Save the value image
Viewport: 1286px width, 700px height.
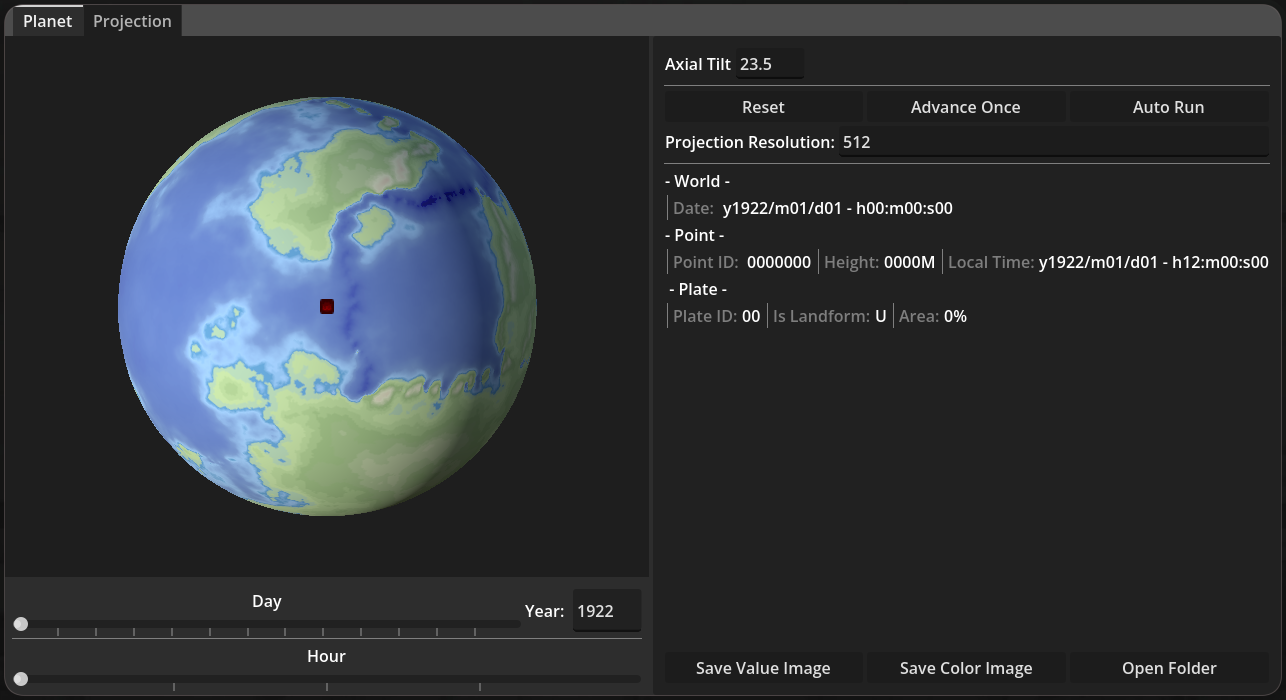[763, 668]
